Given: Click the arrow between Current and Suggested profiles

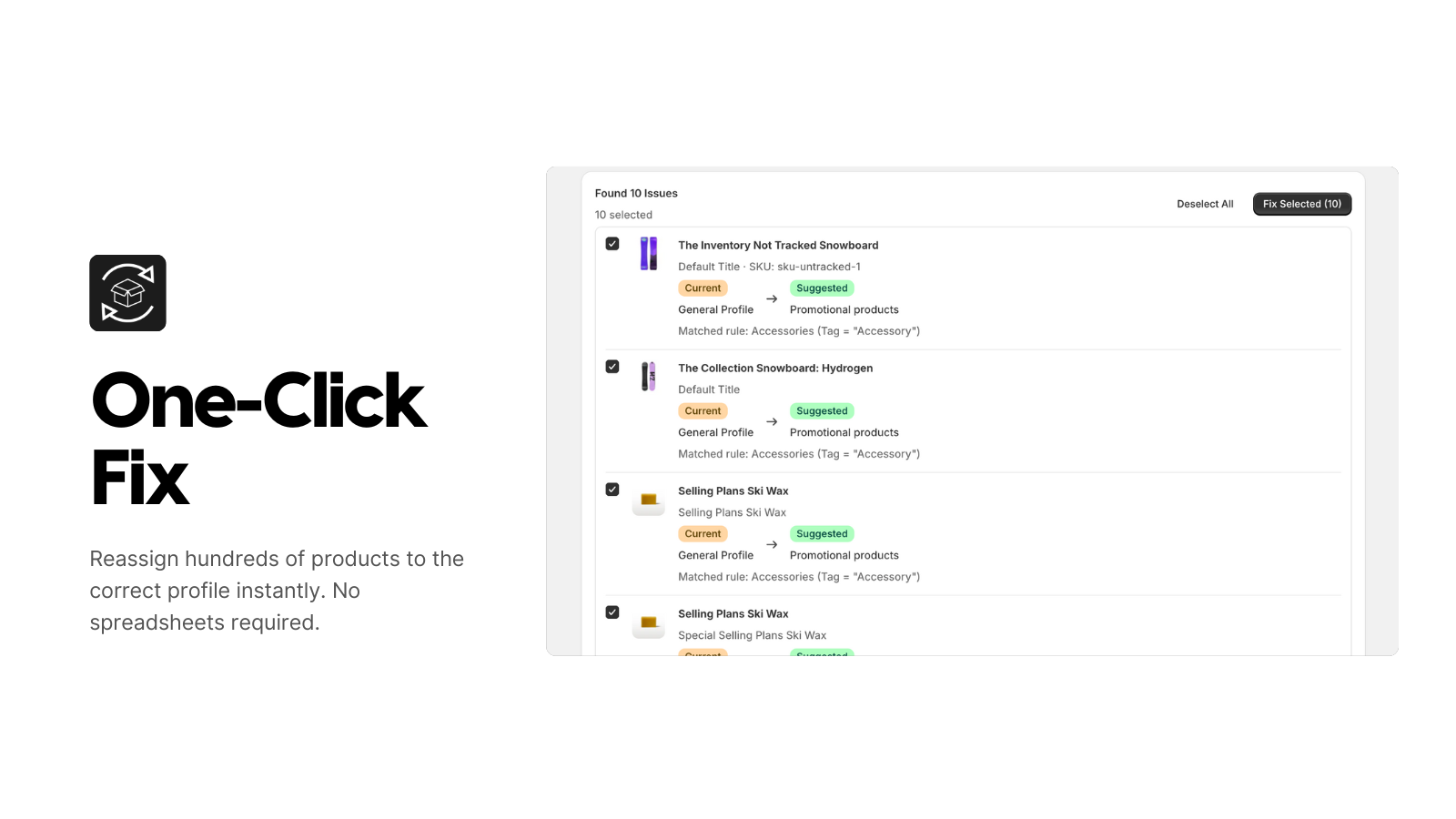Looking at the screenshot, I should click(771, 298).
